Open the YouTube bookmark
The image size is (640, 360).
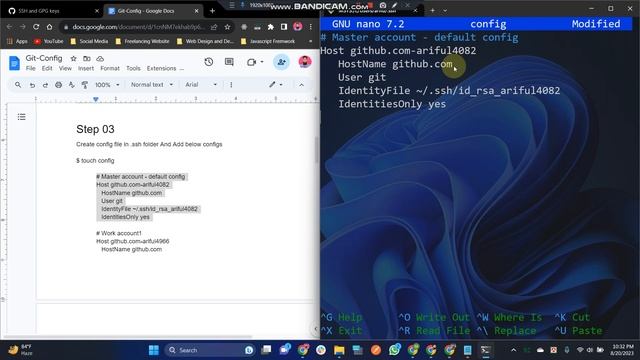(x=49, y=41)
